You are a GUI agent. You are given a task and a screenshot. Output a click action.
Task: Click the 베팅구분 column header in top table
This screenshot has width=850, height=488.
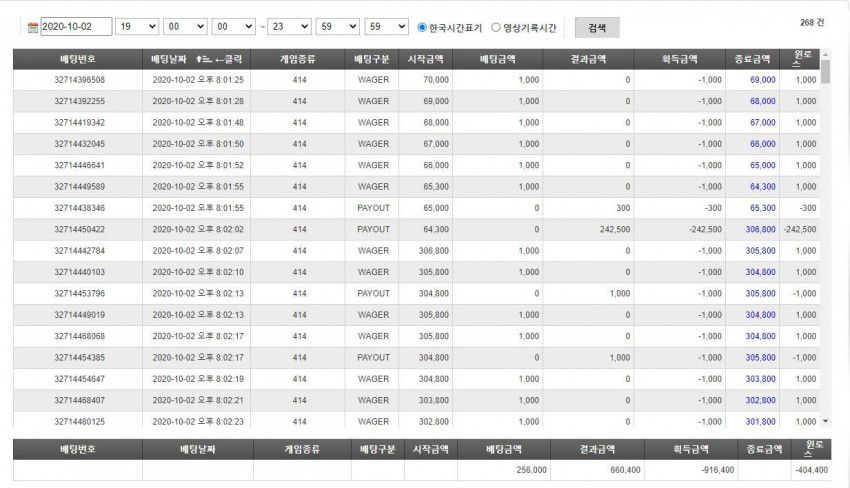coord(372,59)
